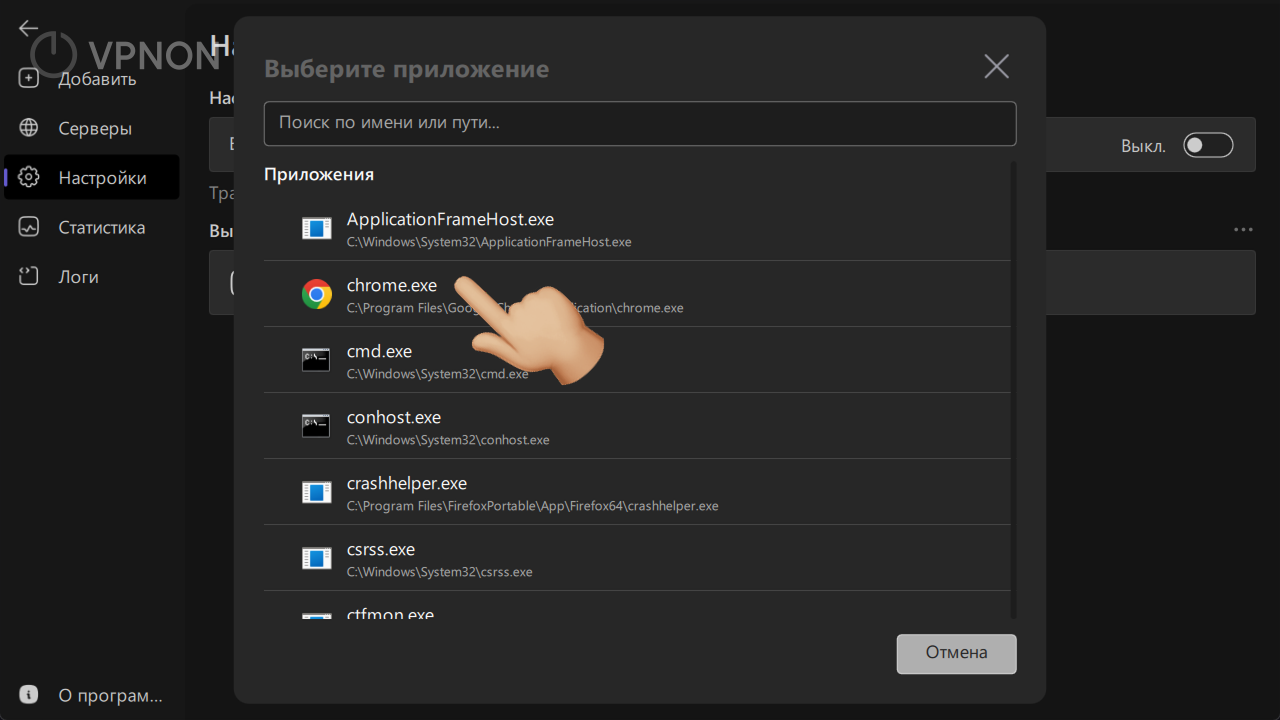Click the О программе info icon
The image size is (1280, 720).
click(x=27, y=693)
